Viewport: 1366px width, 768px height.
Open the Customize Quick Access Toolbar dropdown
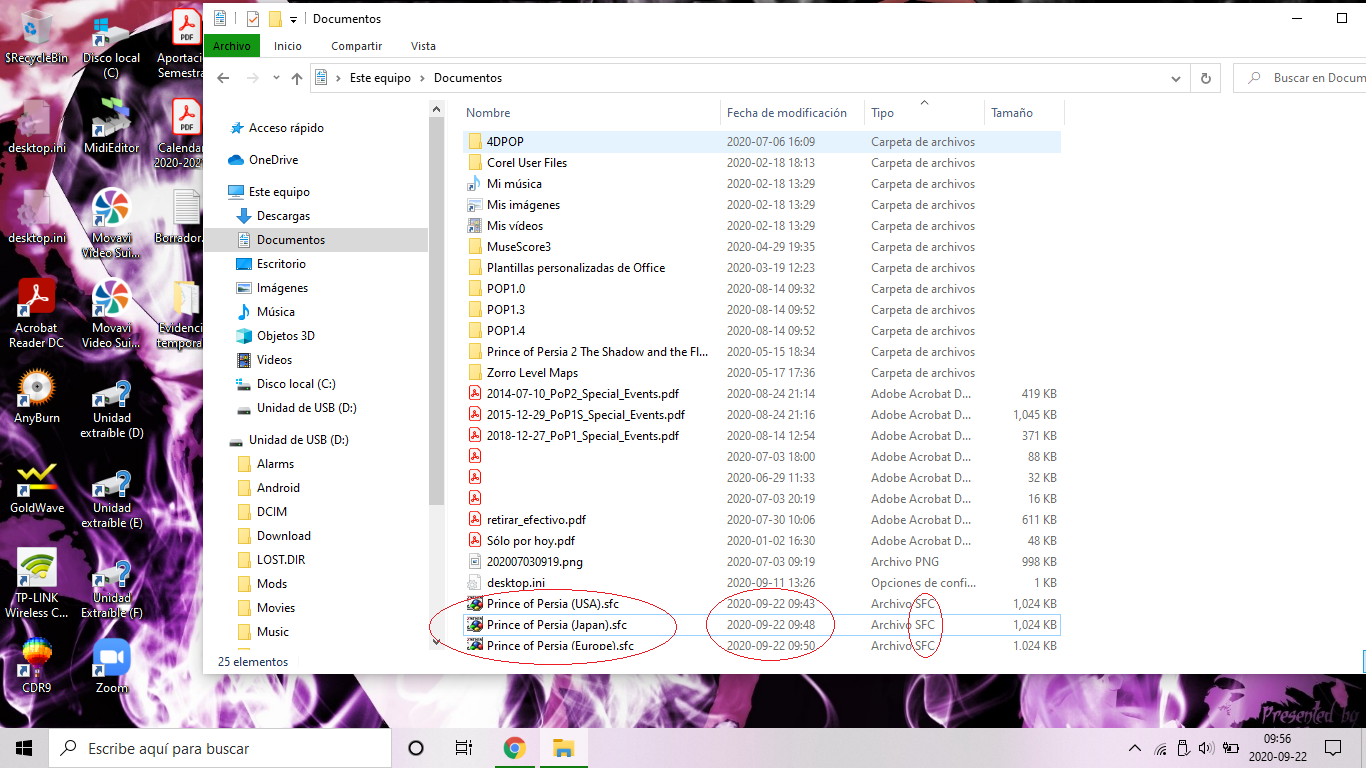293,19
